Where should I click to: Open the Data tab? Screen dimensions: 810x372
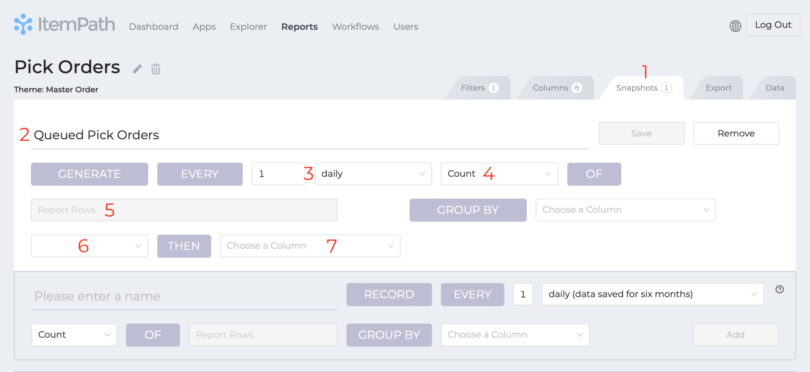774,88
